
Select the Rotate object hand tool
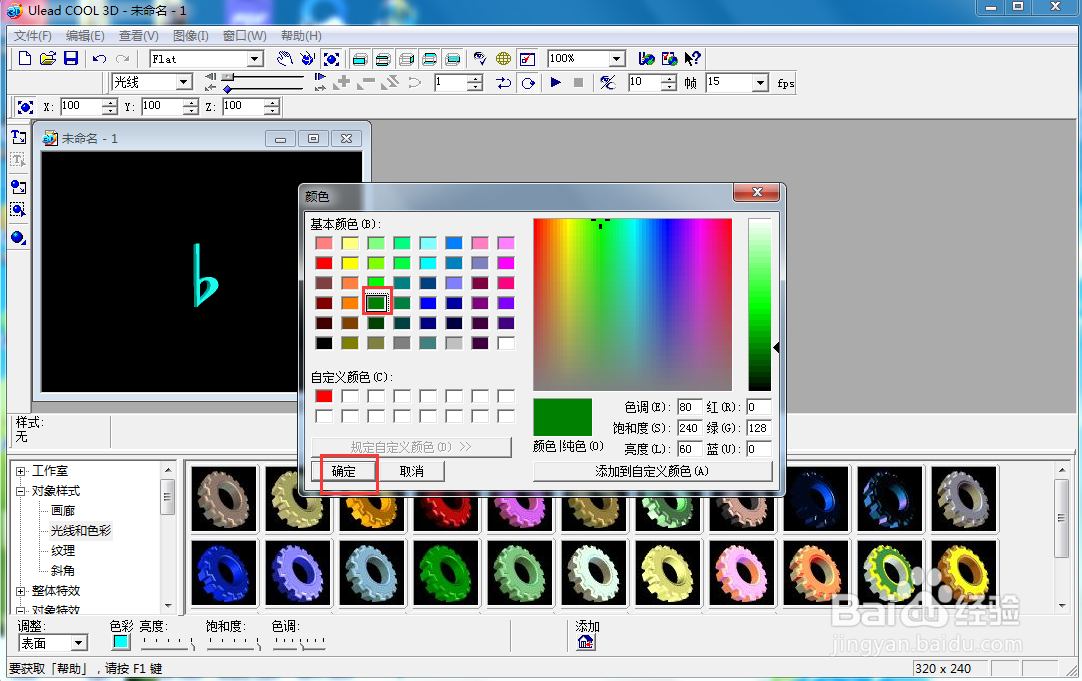308,59
